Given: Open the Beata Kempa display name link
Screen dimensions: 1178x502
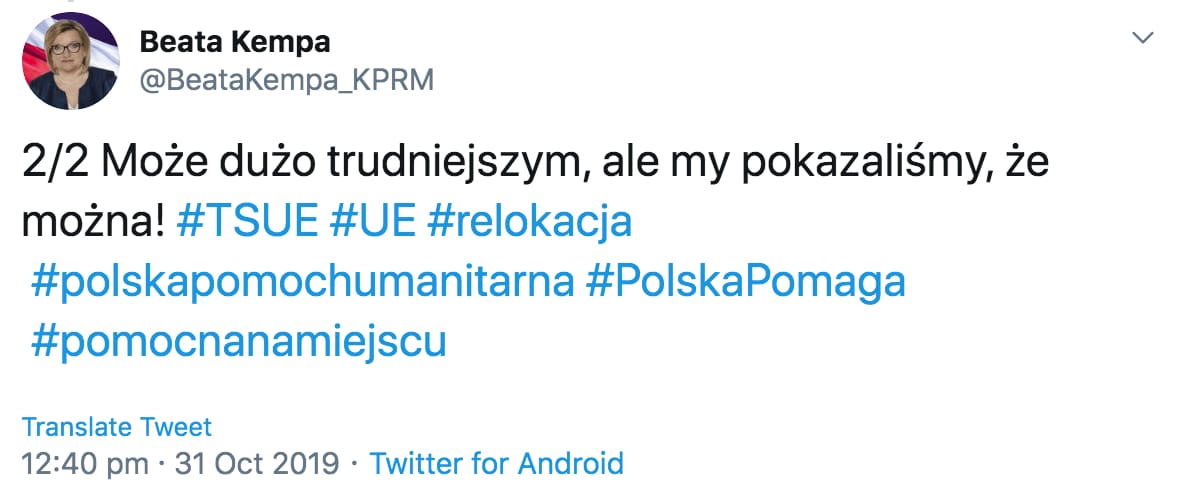Looking at the screenshot, I should pyautogui.click(x=235, y=43).
